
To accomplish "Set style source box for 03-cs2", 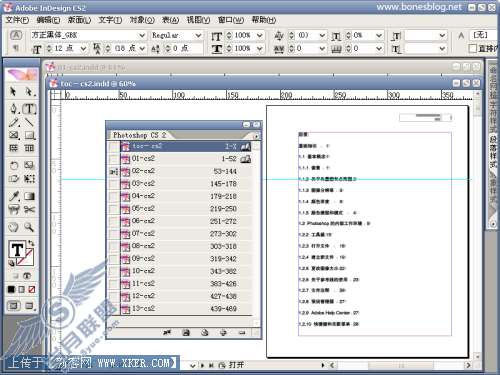I will pyautogui.click(x=114, y=184).
